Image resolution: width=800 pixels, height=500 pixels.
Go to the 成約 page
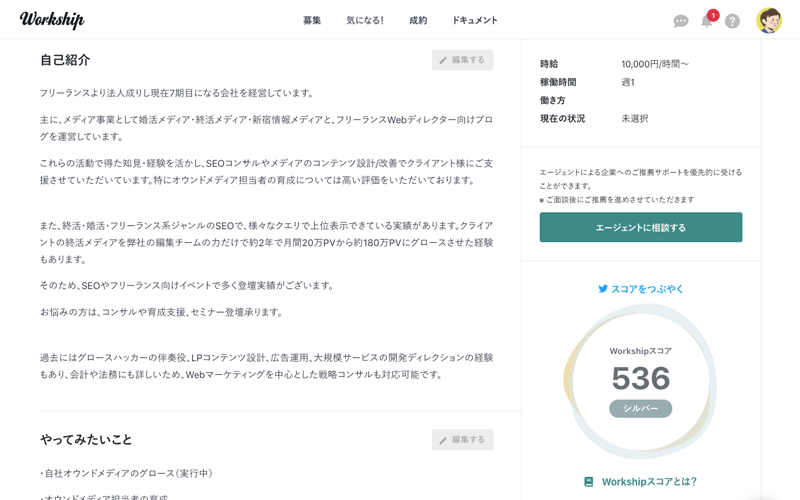click(418, 20)
